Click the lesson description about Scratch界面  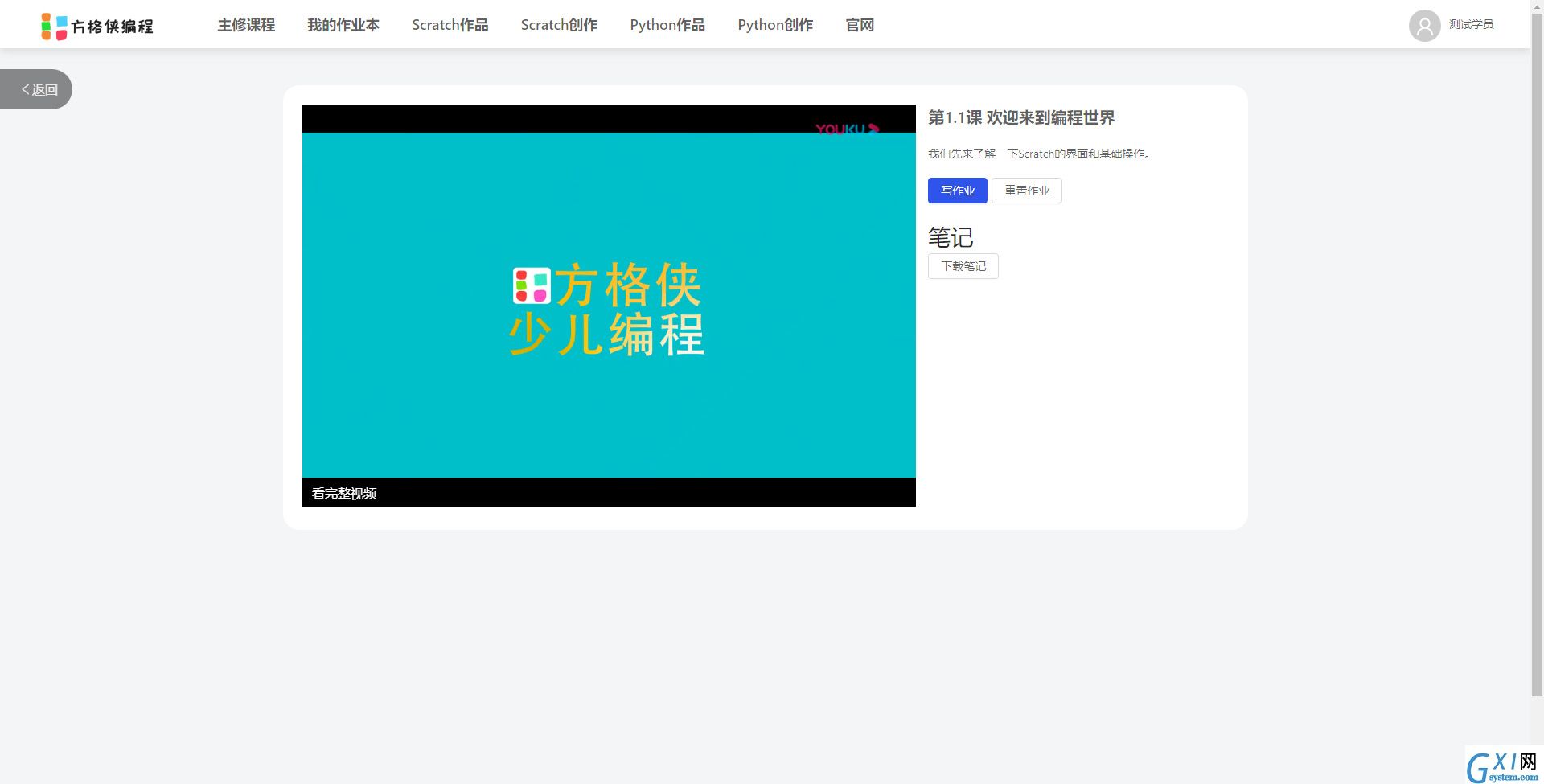click(1040, 154)
